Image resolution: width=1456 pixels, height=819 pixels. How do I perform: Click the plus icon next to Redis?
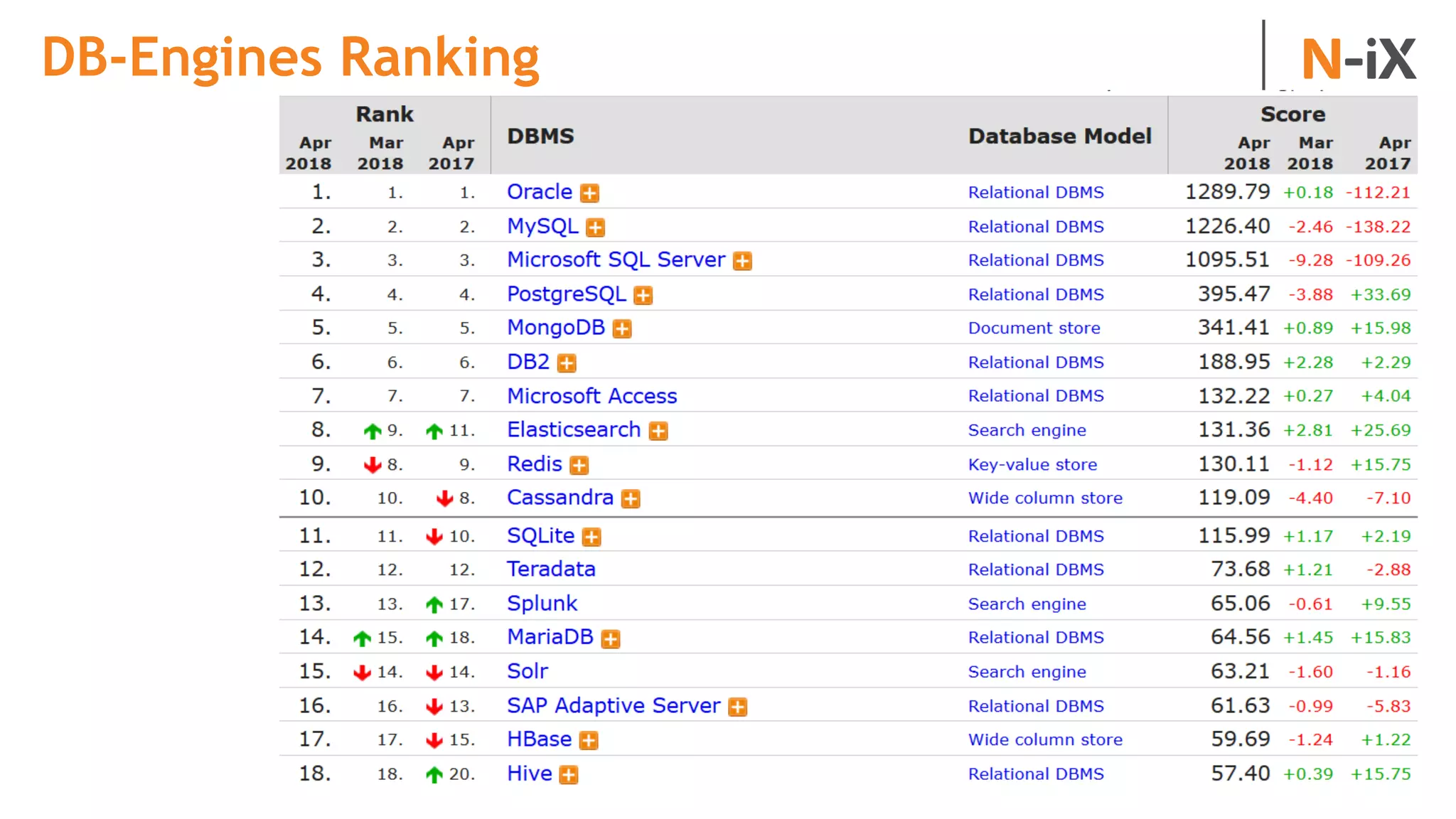click(579, 465)
